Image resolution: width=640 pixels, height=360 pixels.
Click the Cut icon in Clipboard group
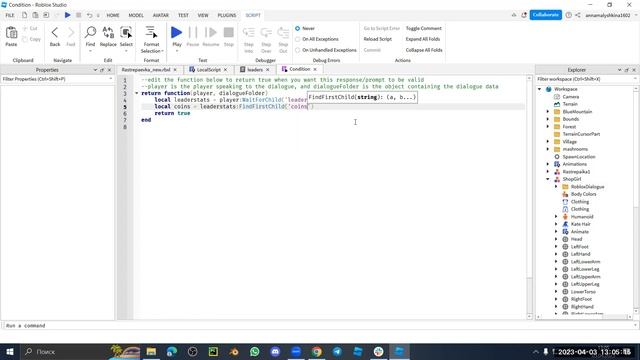(25, 29)
